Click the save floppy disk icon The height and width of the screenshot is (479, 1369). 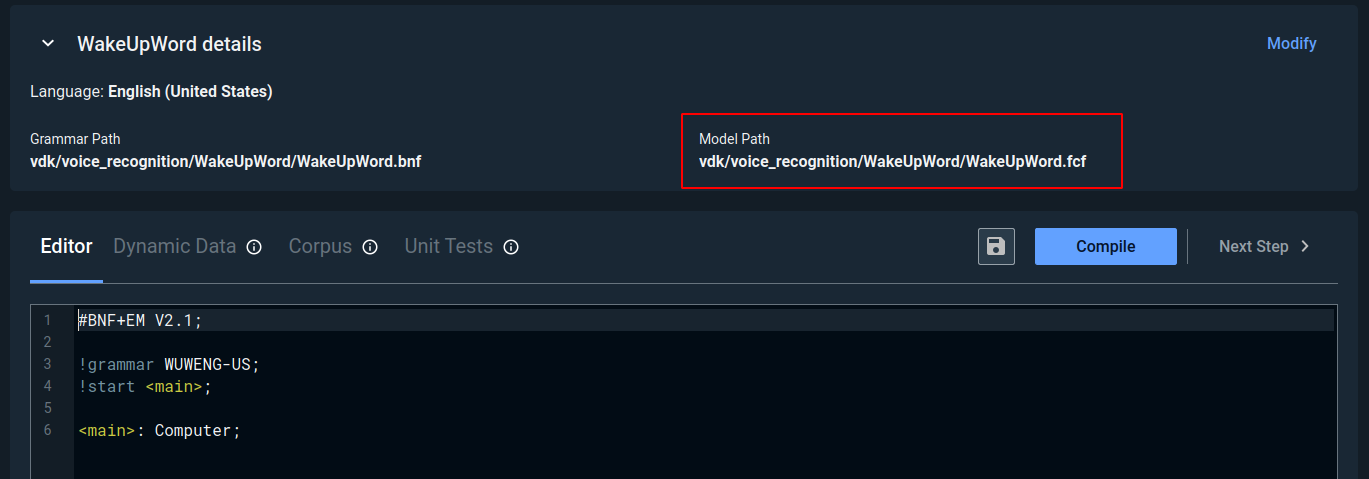[996, 246]
